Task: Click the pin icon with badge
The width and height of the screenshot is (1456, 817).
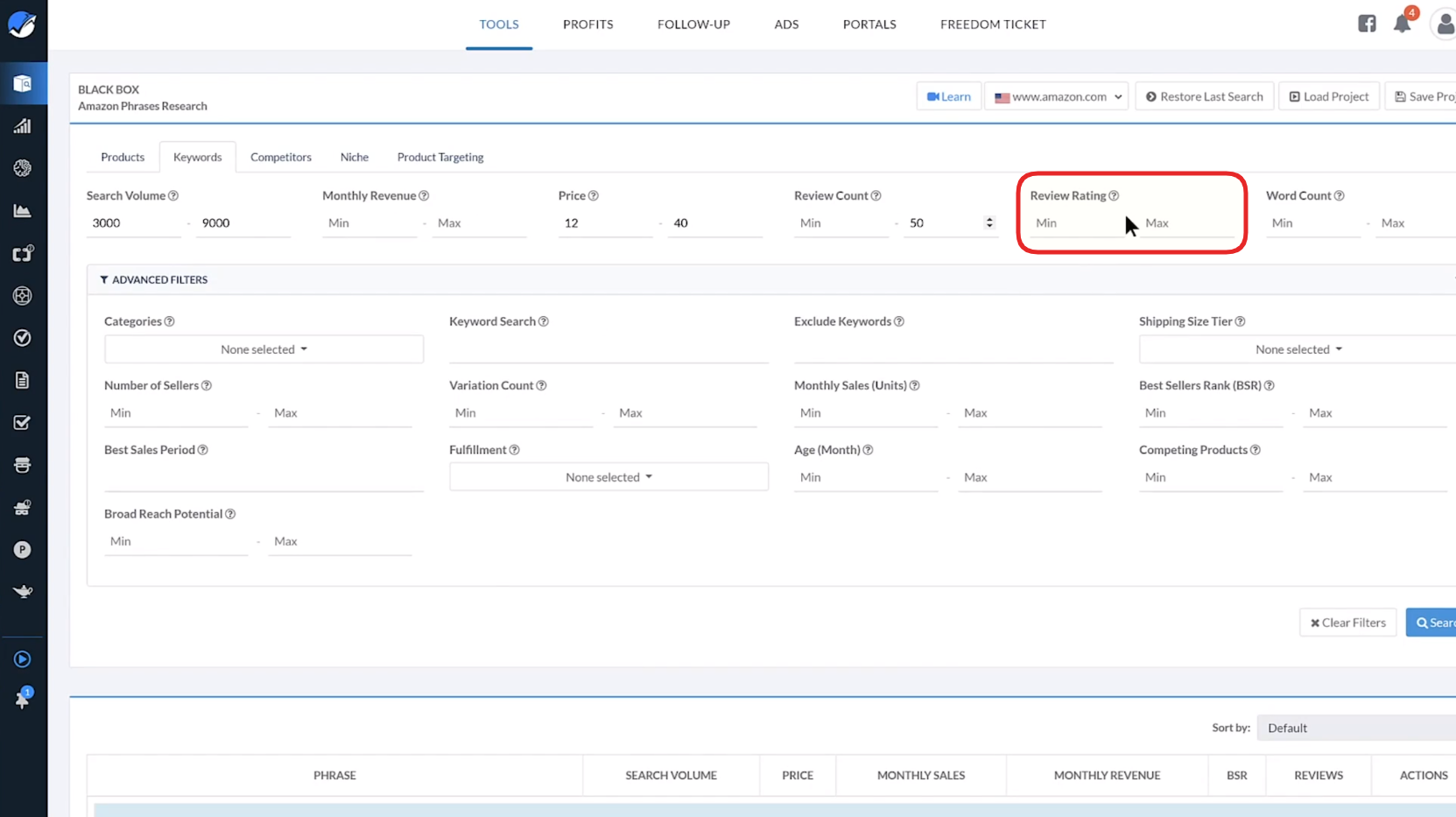Action: 23,698
